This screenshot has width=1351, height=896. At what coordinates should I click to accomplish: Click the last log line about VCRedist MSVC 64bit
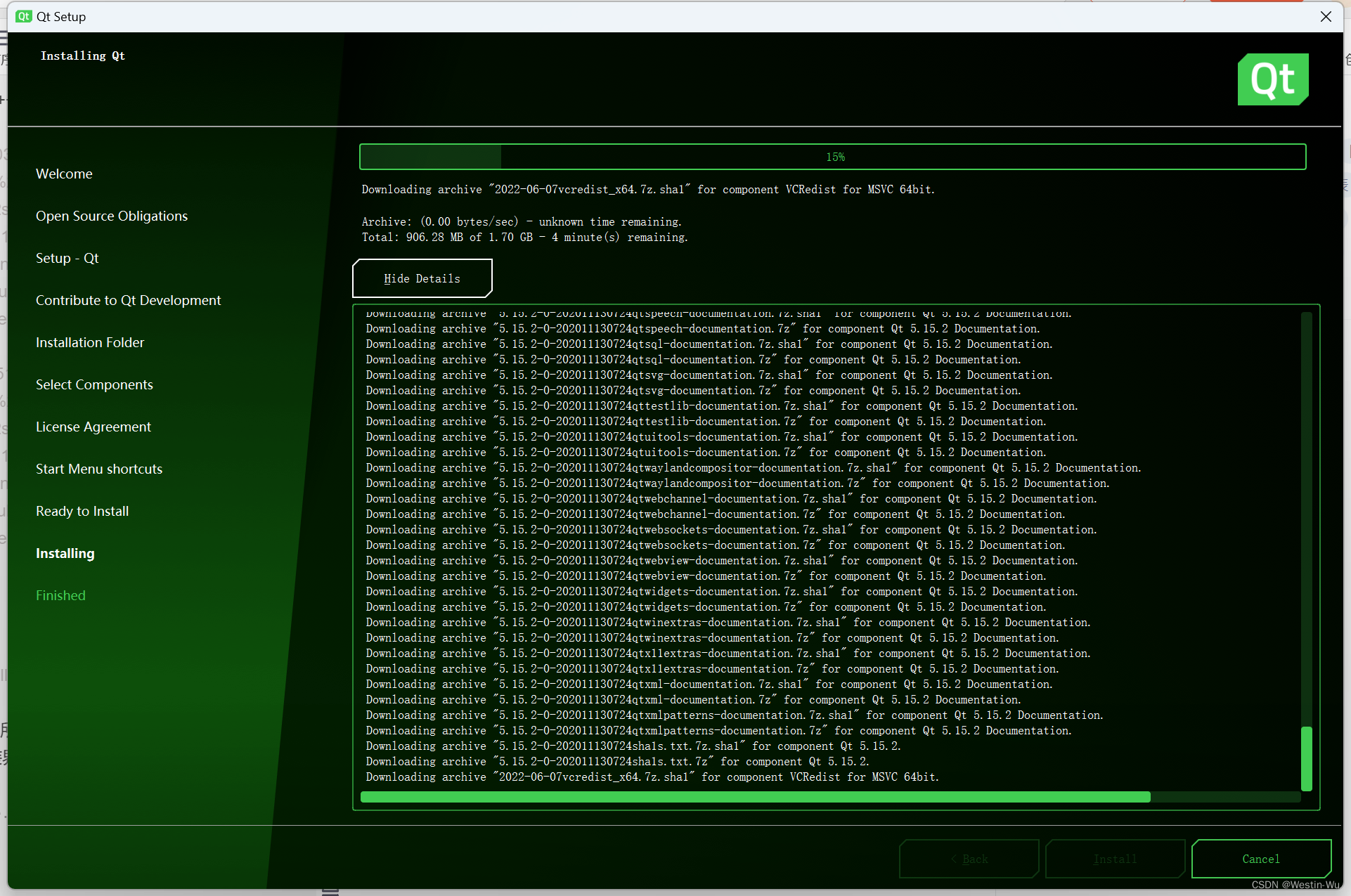pyautogui.click(x=652, y=777)
